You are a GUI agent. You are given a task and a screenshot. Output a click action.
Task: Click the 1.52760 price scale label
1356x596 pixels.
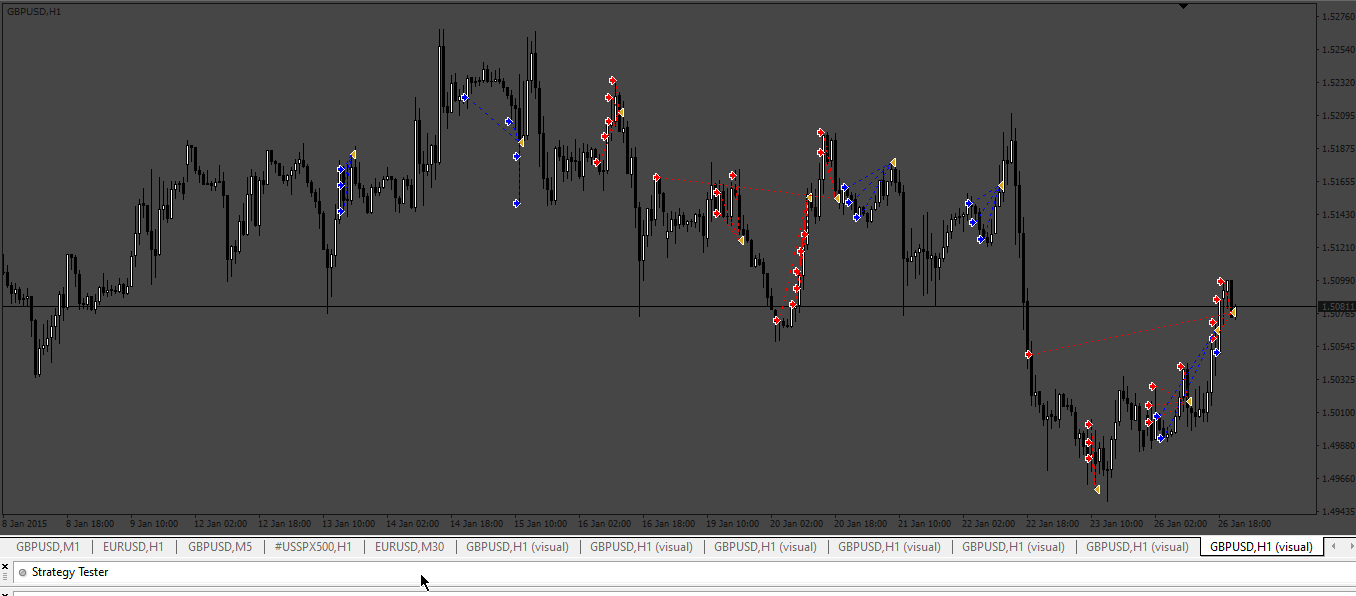(x=1337, y=17)
